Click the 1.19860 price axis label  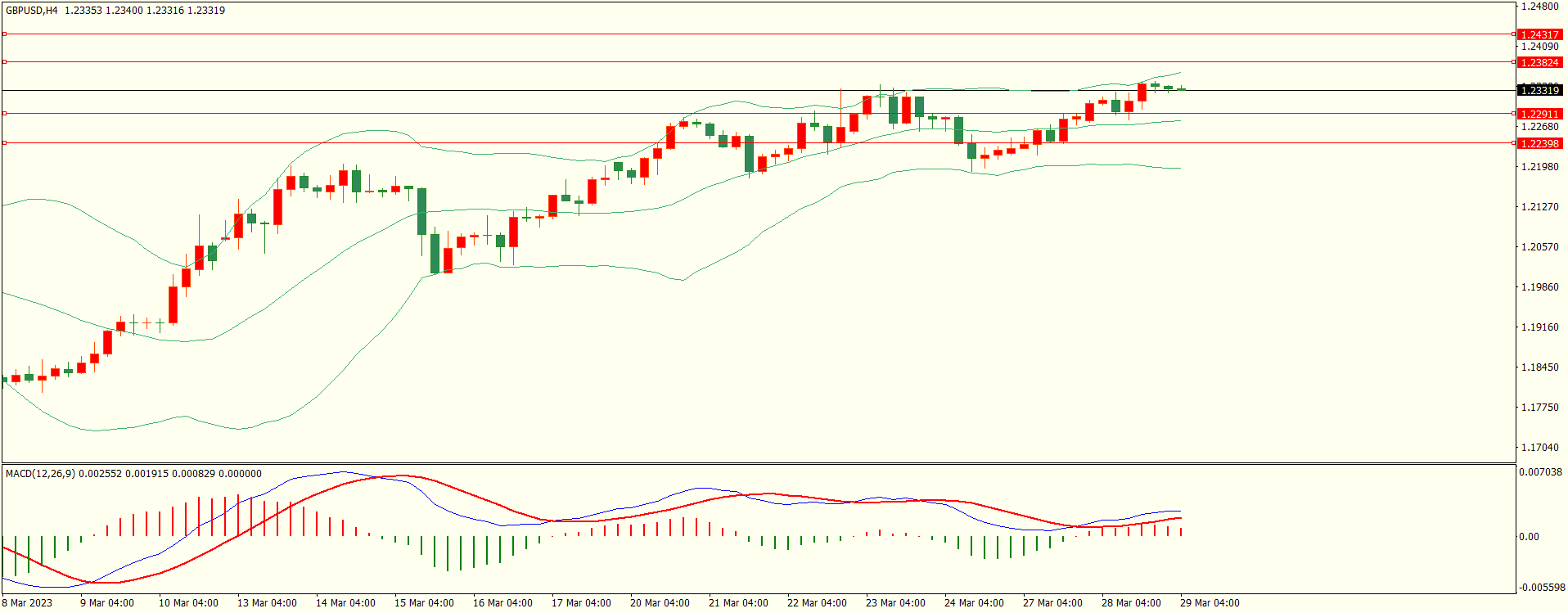click(x=1539, y=287)
